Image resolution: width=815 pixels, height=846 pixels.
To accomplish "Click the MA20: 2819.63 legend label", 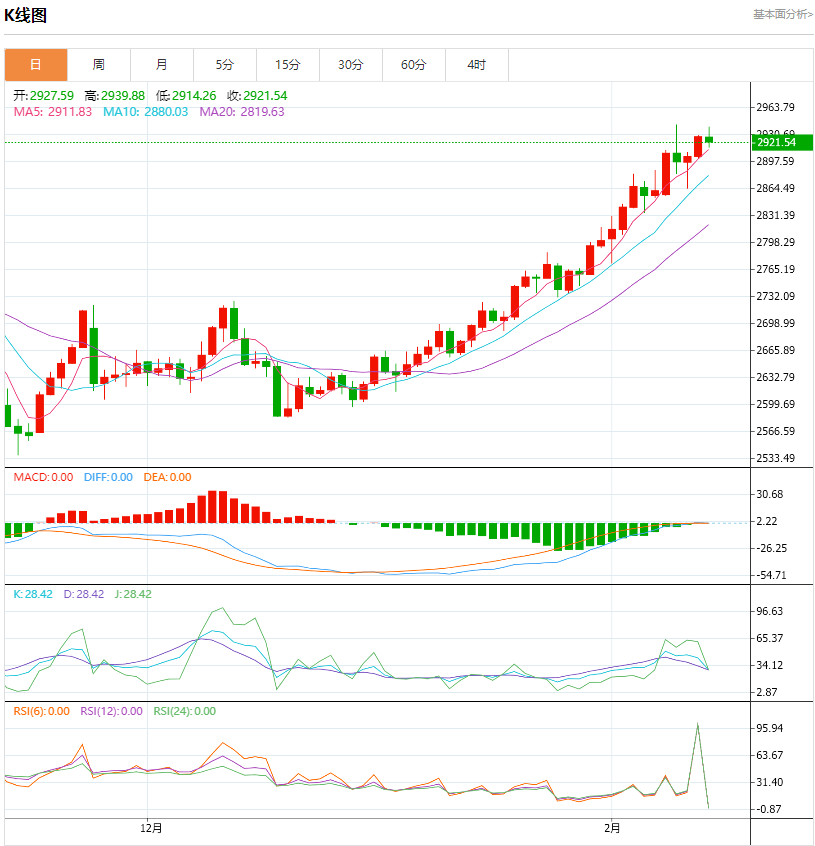I will 242,111.
